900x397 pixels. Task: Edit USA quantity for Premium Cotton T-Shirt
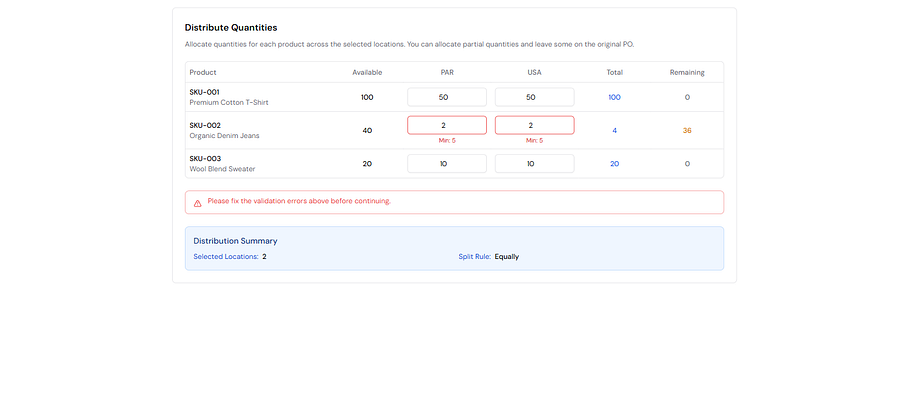534,97
